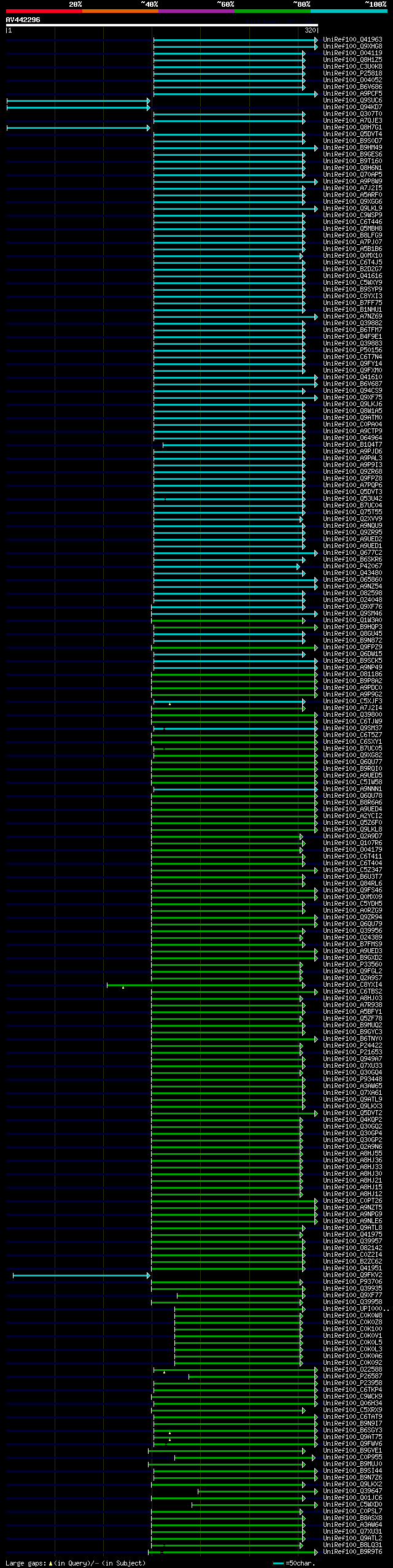The height and width of the screenshot is (1568, 393).
Task: Click the alignment arrowhead of UniRef100_Q5DVT2
Action: click(316, 1113)
